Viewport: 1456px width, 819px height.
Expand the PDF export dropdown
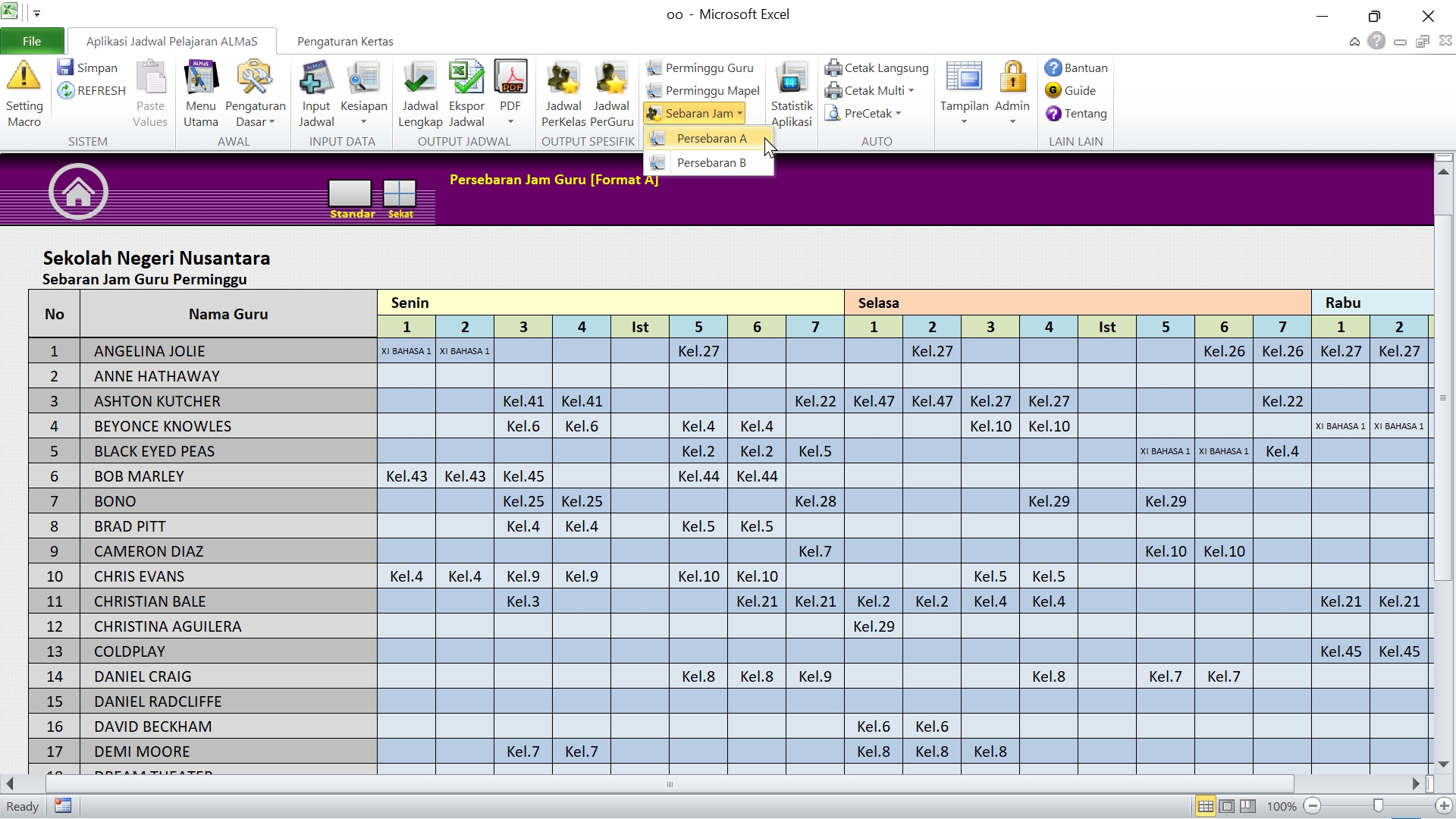tap(510, 121)
